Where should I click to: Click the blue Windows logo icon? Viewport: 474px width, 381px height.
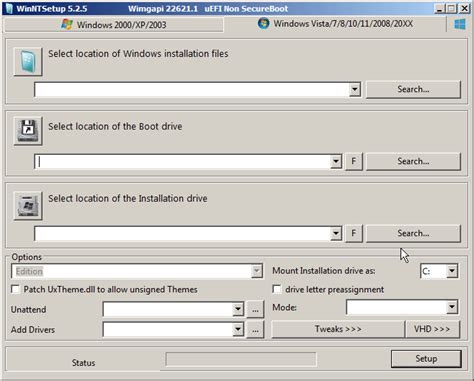click(x=460, y=24)
